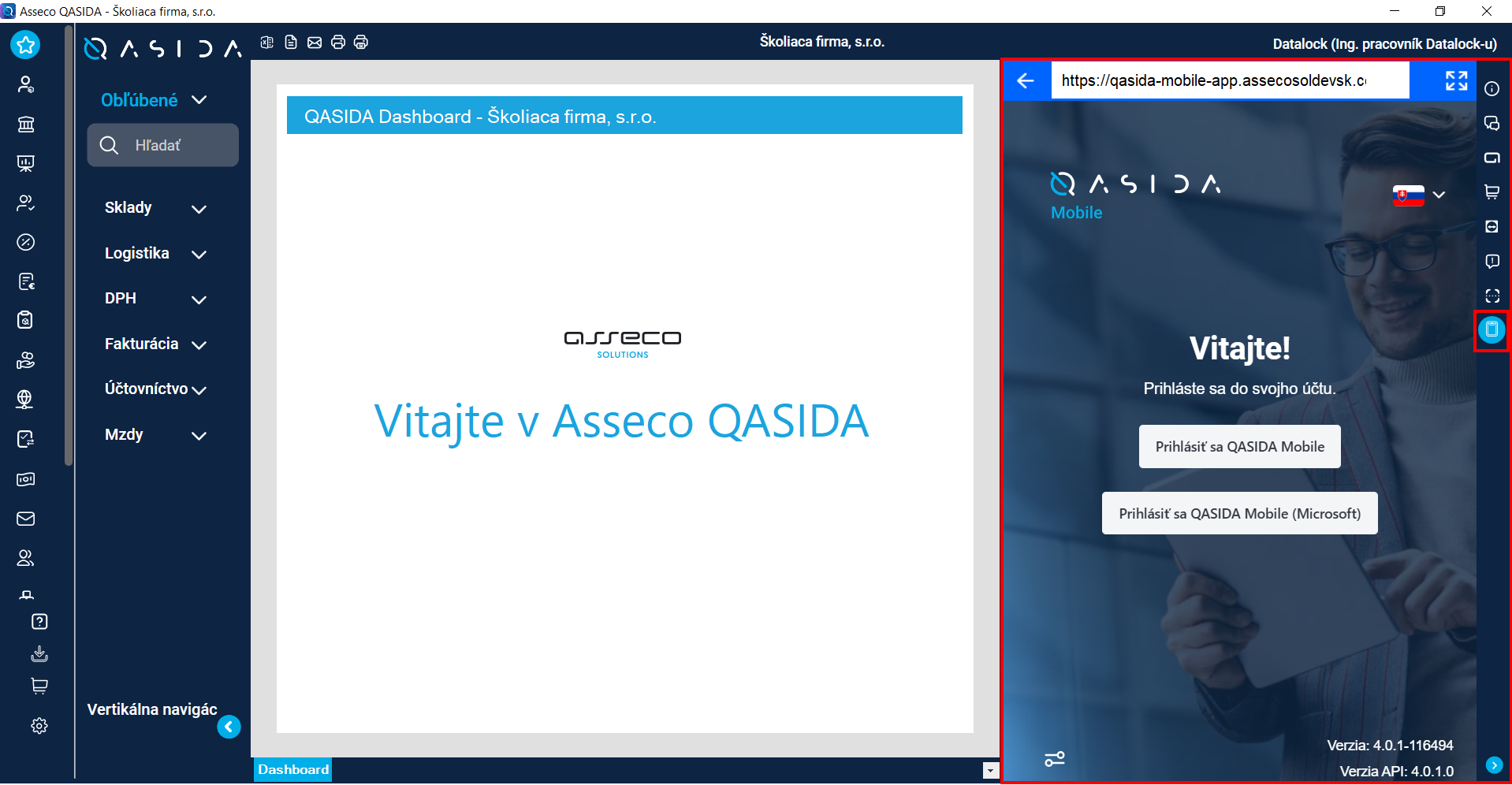Screen dimensions: 1512x785
Task: Expand the DPH menu section
Action: pos(155,299)
